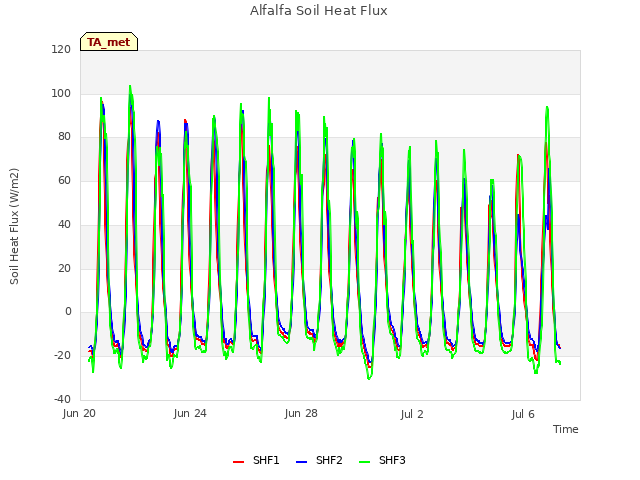Click the 60 y-axis tick label

coord(64,180)
